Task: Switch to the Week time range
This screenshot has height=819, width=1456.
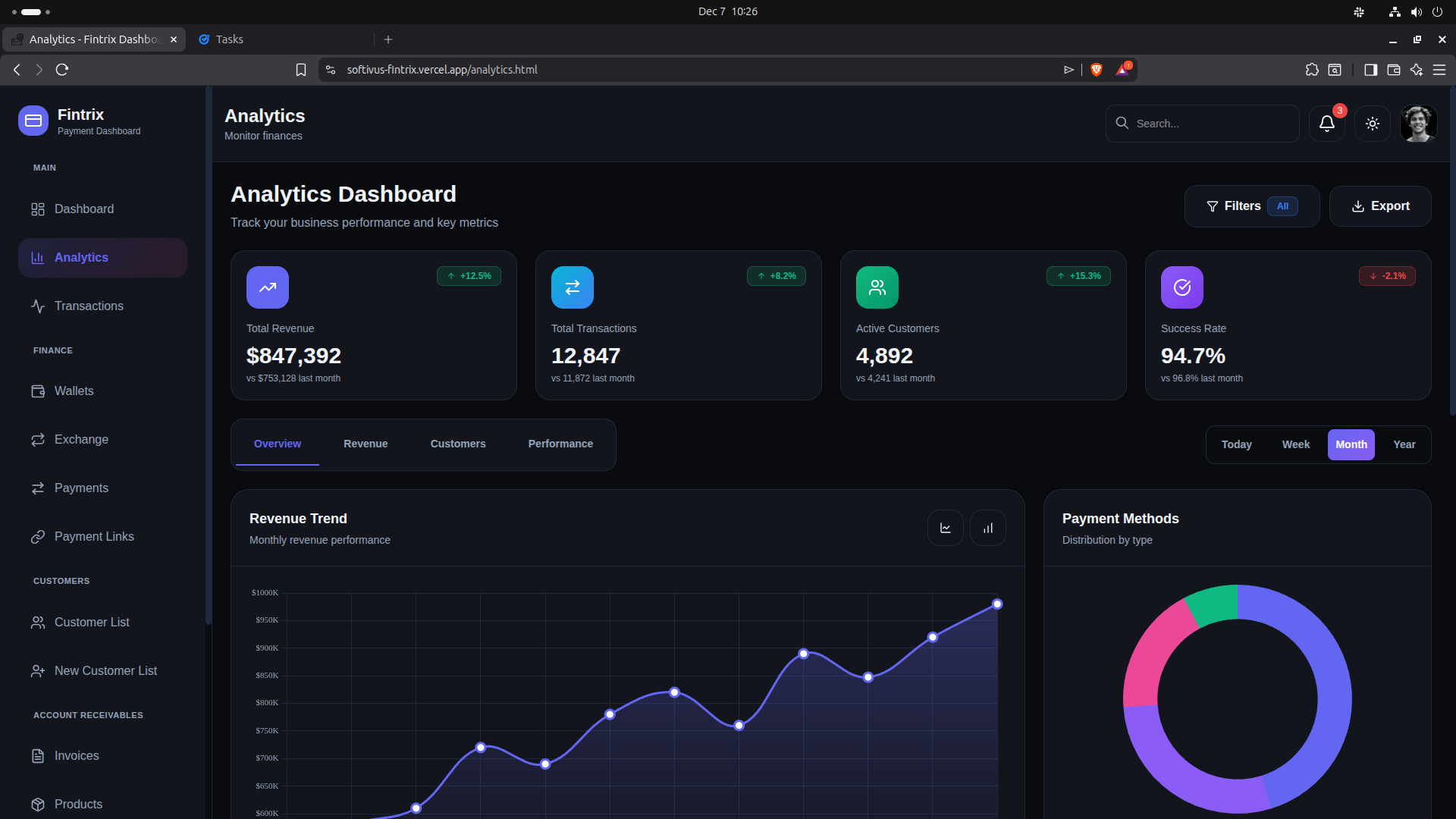Action: [x=1295, y=444]
